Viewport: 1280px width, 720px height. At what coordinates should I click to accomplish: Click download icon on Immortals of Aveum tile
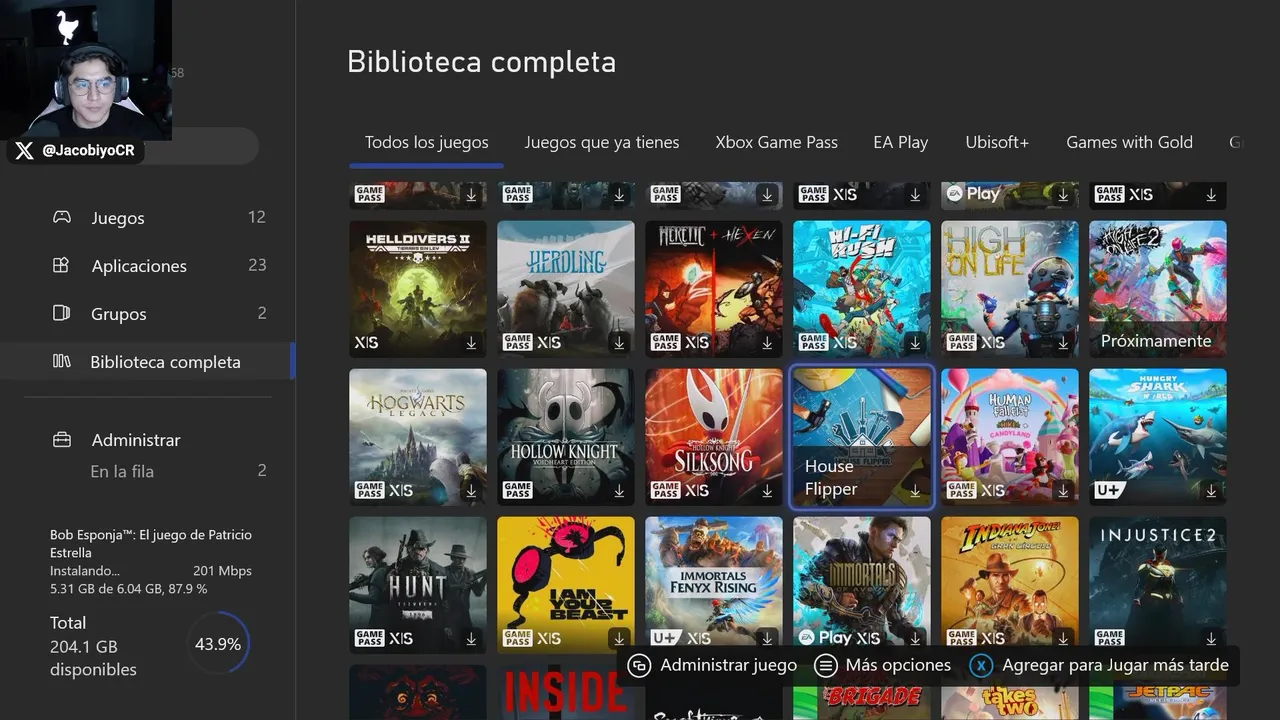915,639
